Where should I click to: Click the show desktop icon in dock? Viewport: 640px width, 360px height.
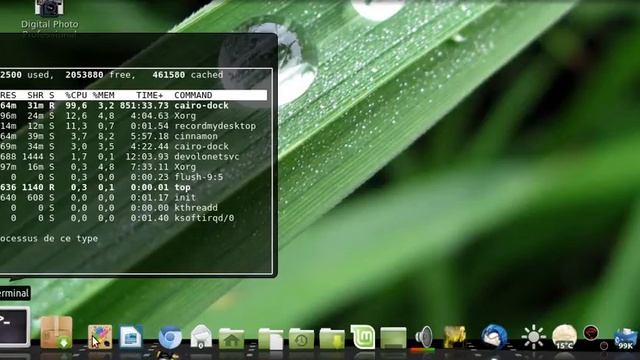click(393, 338)
